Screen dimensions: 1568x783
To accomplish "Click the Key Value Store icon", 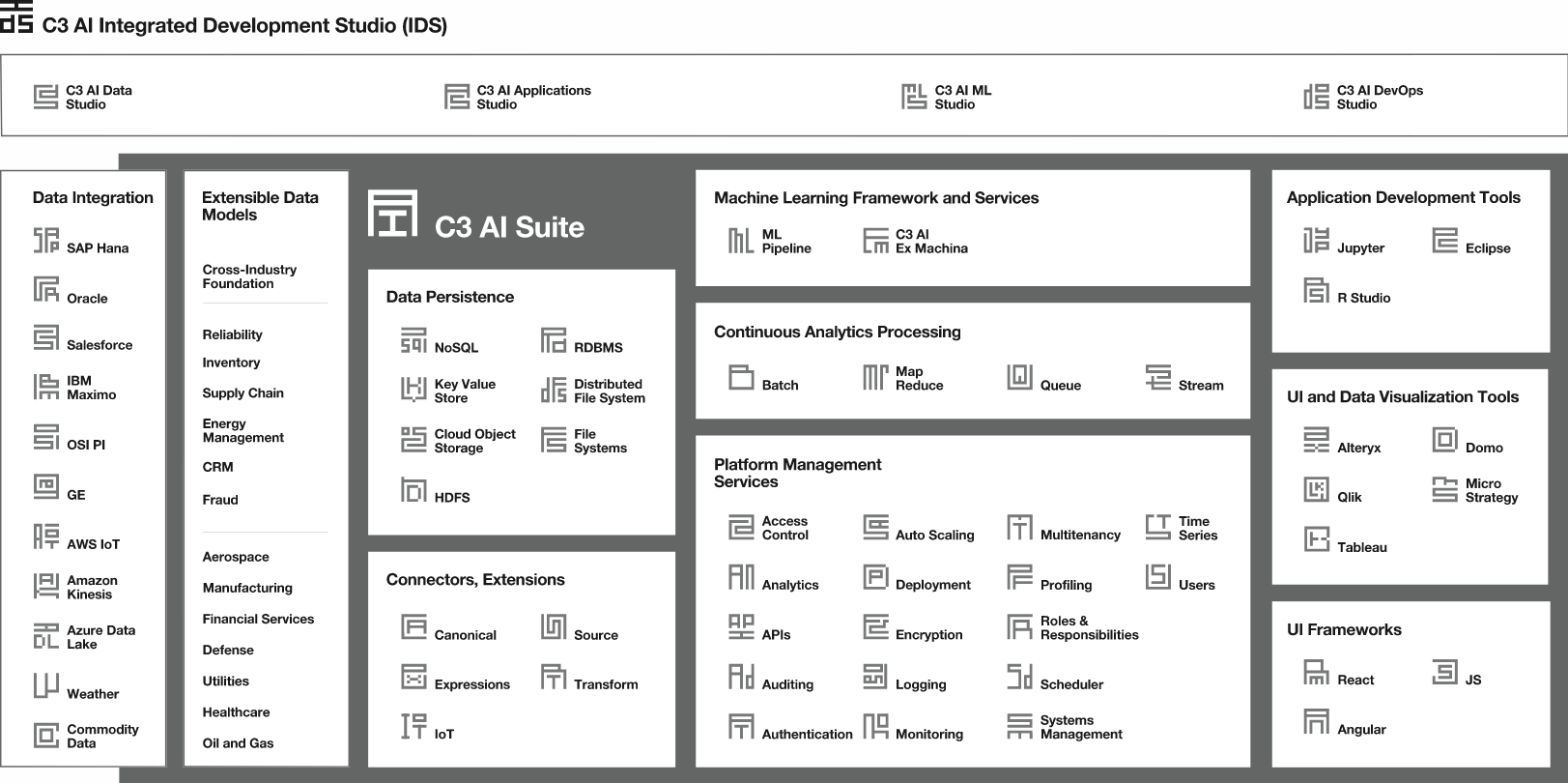I will 413,390.
